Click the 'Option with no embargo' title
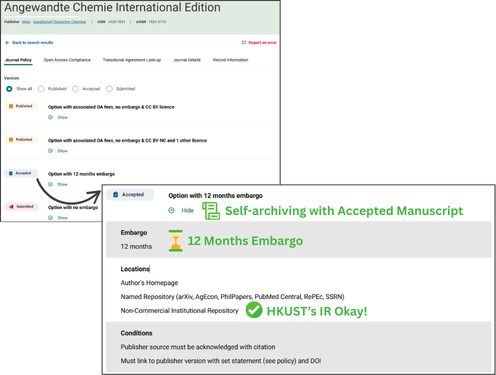Screen dimensions: 496x375 coord(73,207)
